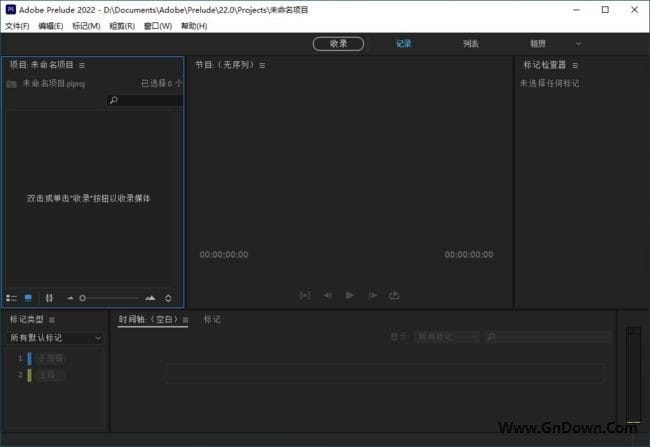Click the Adobe Prelude app icon in title bar

pos(11,10)
